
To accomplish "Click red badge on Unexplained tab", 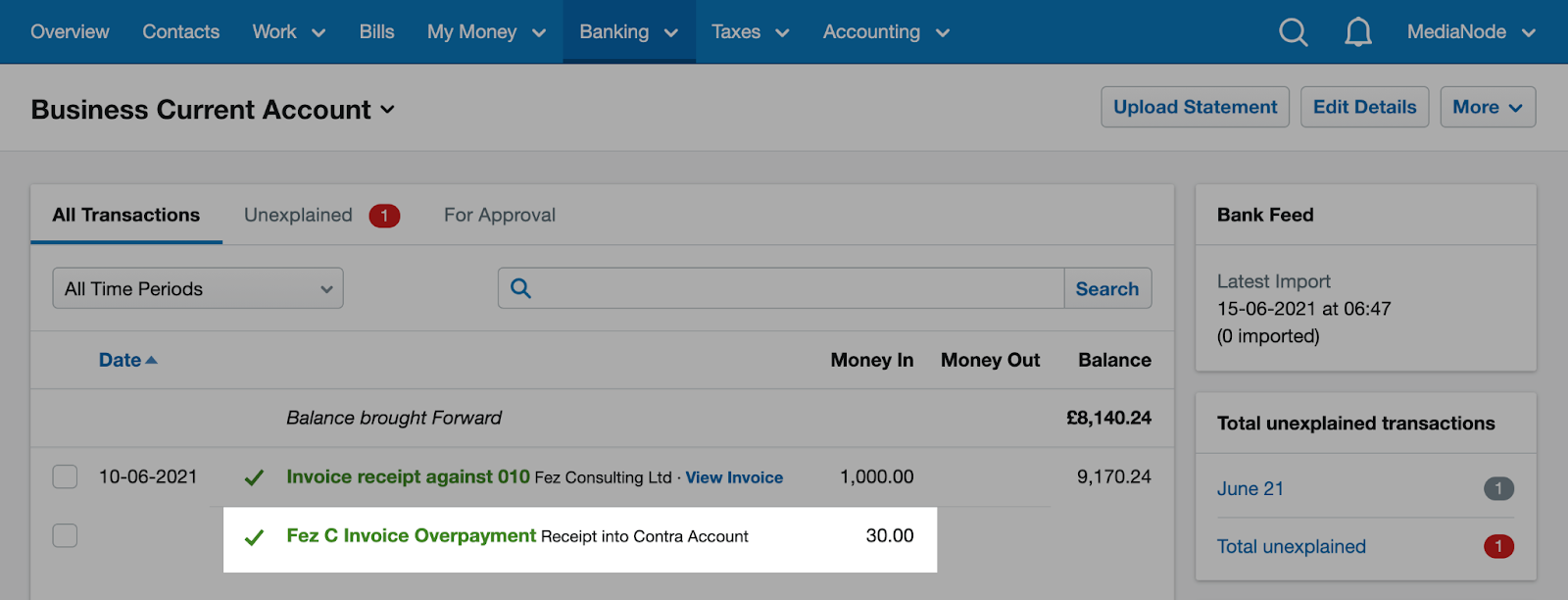I will point(384,216).
